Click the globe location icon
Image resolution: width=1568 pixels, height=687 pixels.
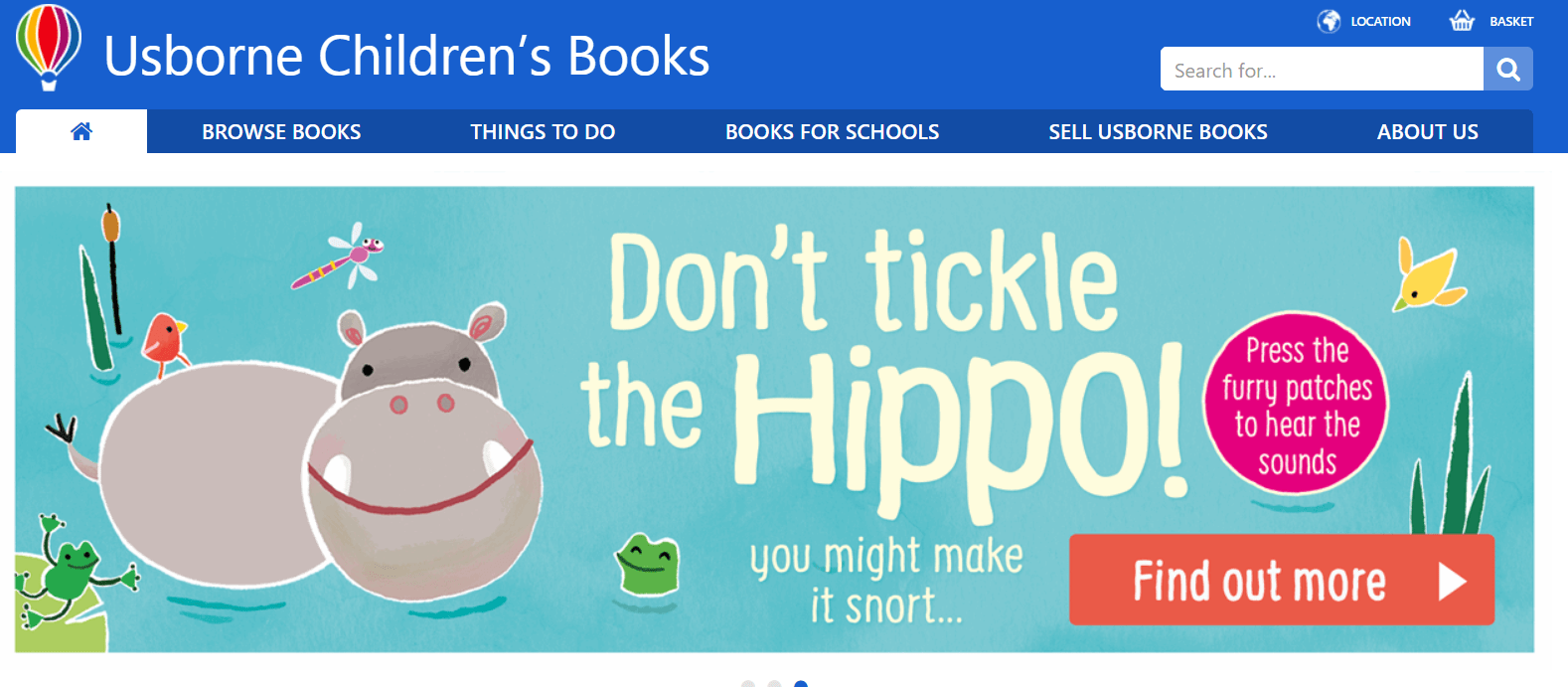tap(1329, 21)
